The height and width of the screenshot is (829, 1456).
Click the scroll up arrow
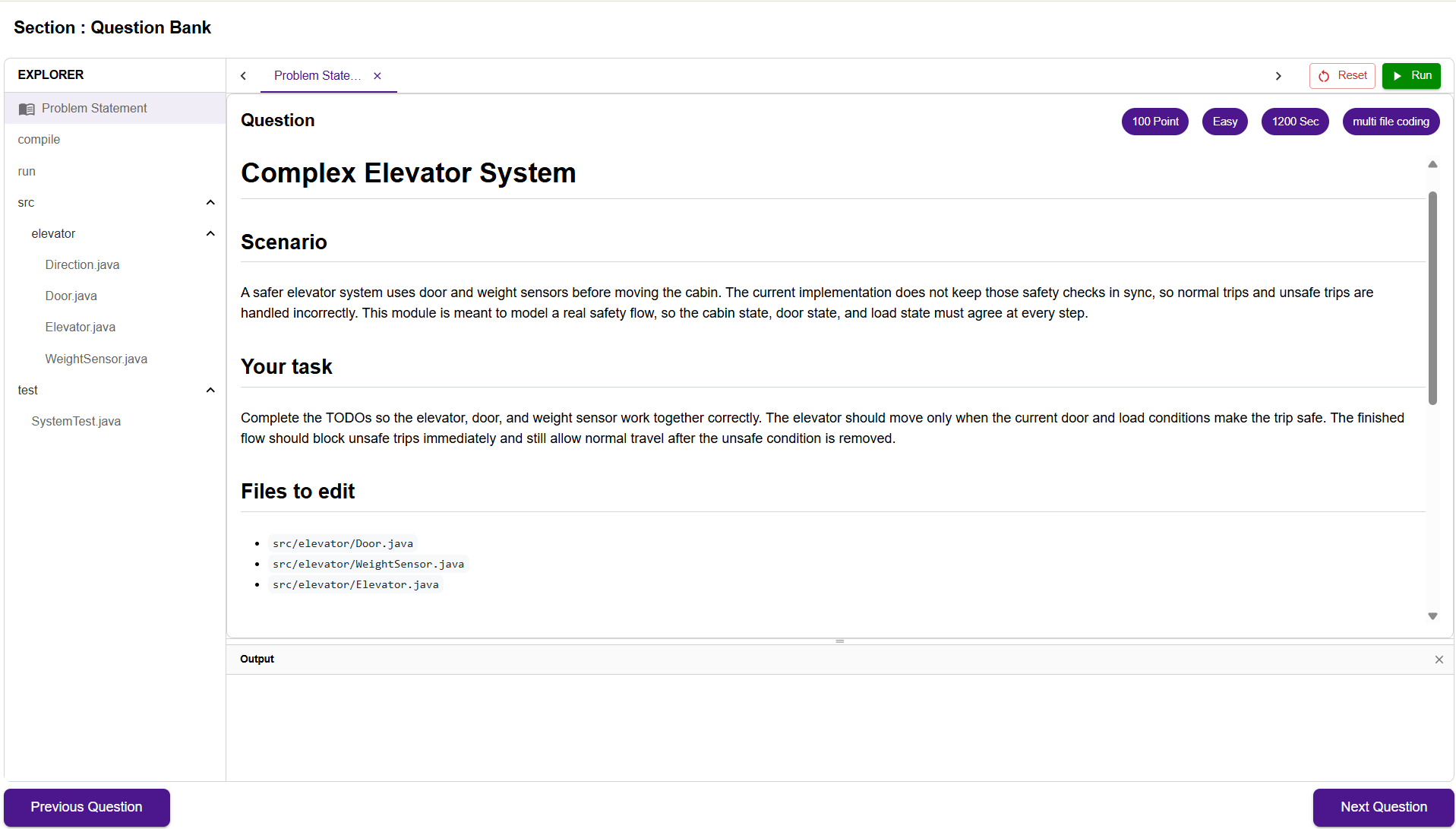point(1432,164)
